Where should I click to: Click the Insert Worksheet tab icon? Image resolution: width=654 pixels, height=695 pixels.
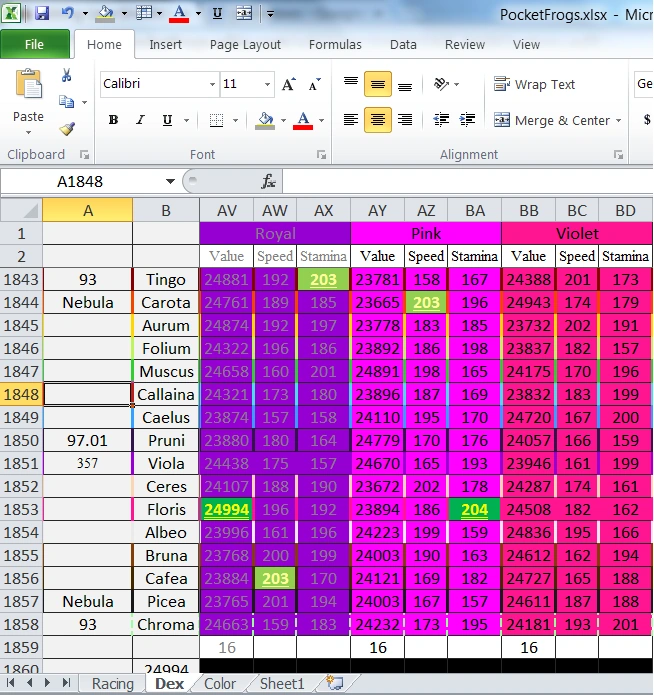[x=336, y=683]
